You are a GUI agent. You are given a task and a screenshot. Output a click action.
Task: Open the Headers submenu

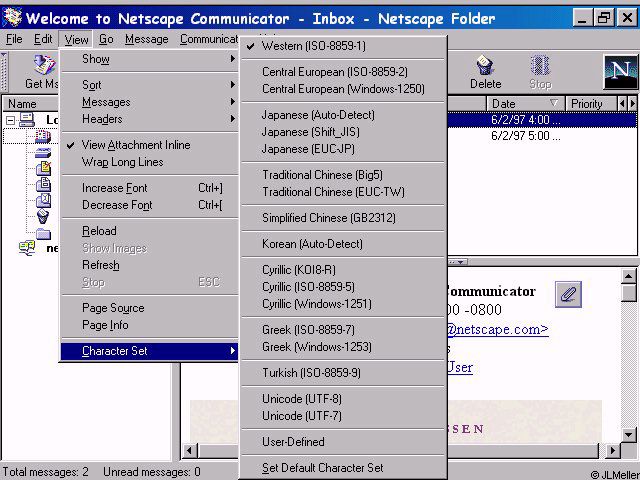149,119
